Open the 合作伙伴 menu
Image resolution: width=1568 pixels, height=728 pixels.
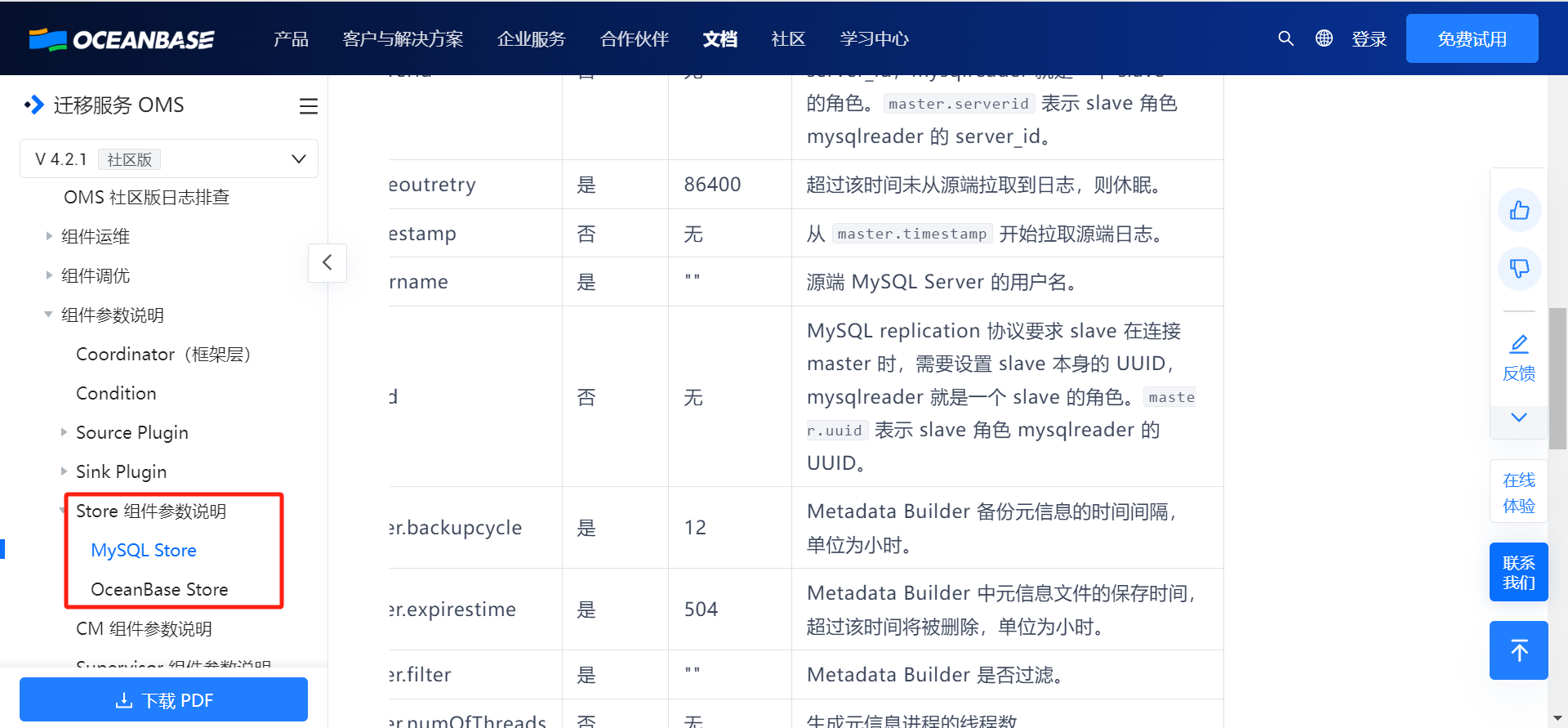tap(634, 39)
